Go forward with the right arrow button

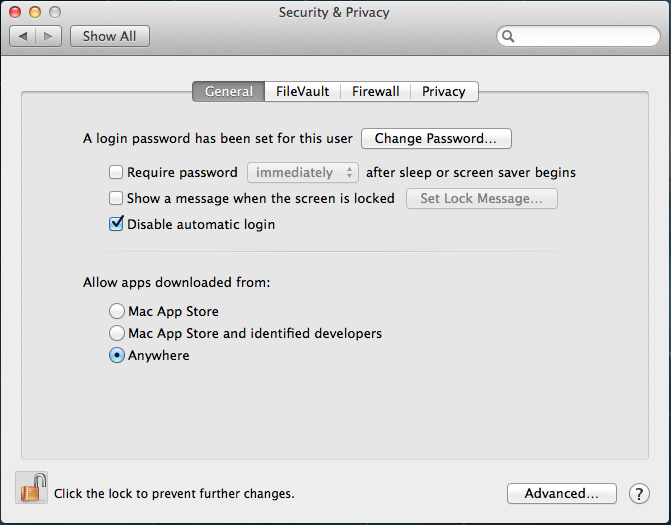(49, 36)
